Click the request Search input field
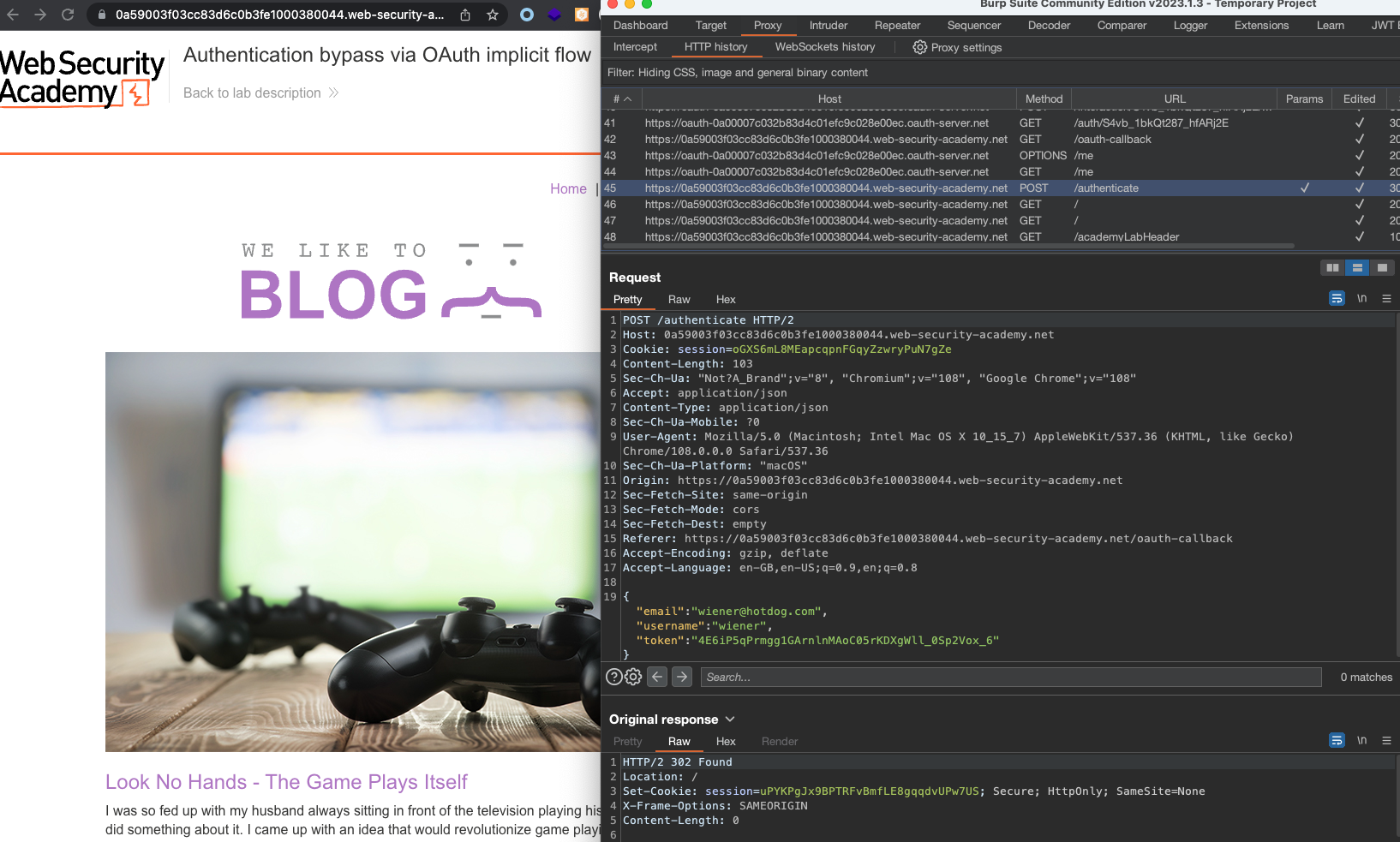The width and height of the screenshot is (1400, 842). tap(1011, 677)
